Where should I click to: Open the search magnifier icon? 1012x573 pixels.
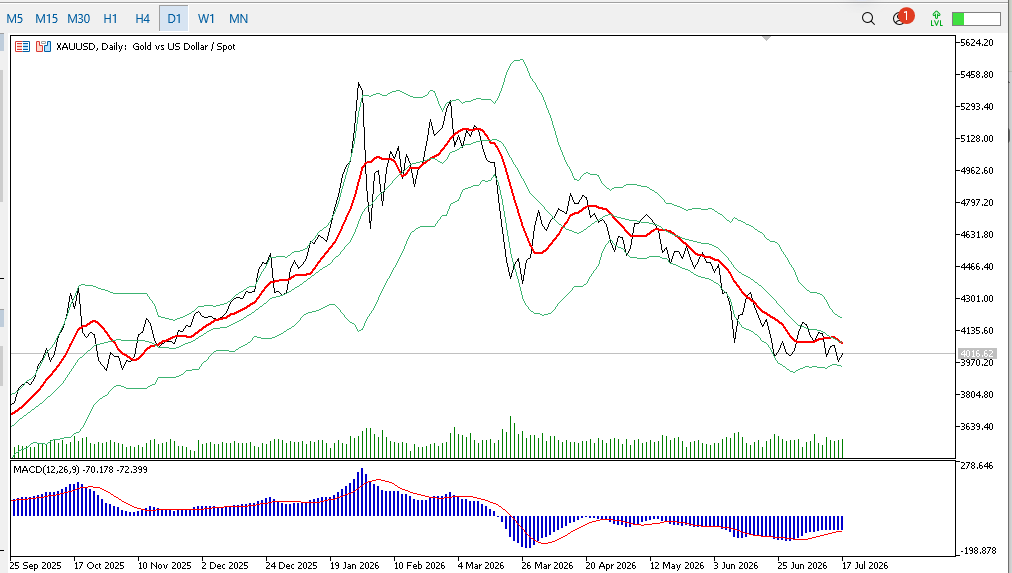(x=868, y=19)
